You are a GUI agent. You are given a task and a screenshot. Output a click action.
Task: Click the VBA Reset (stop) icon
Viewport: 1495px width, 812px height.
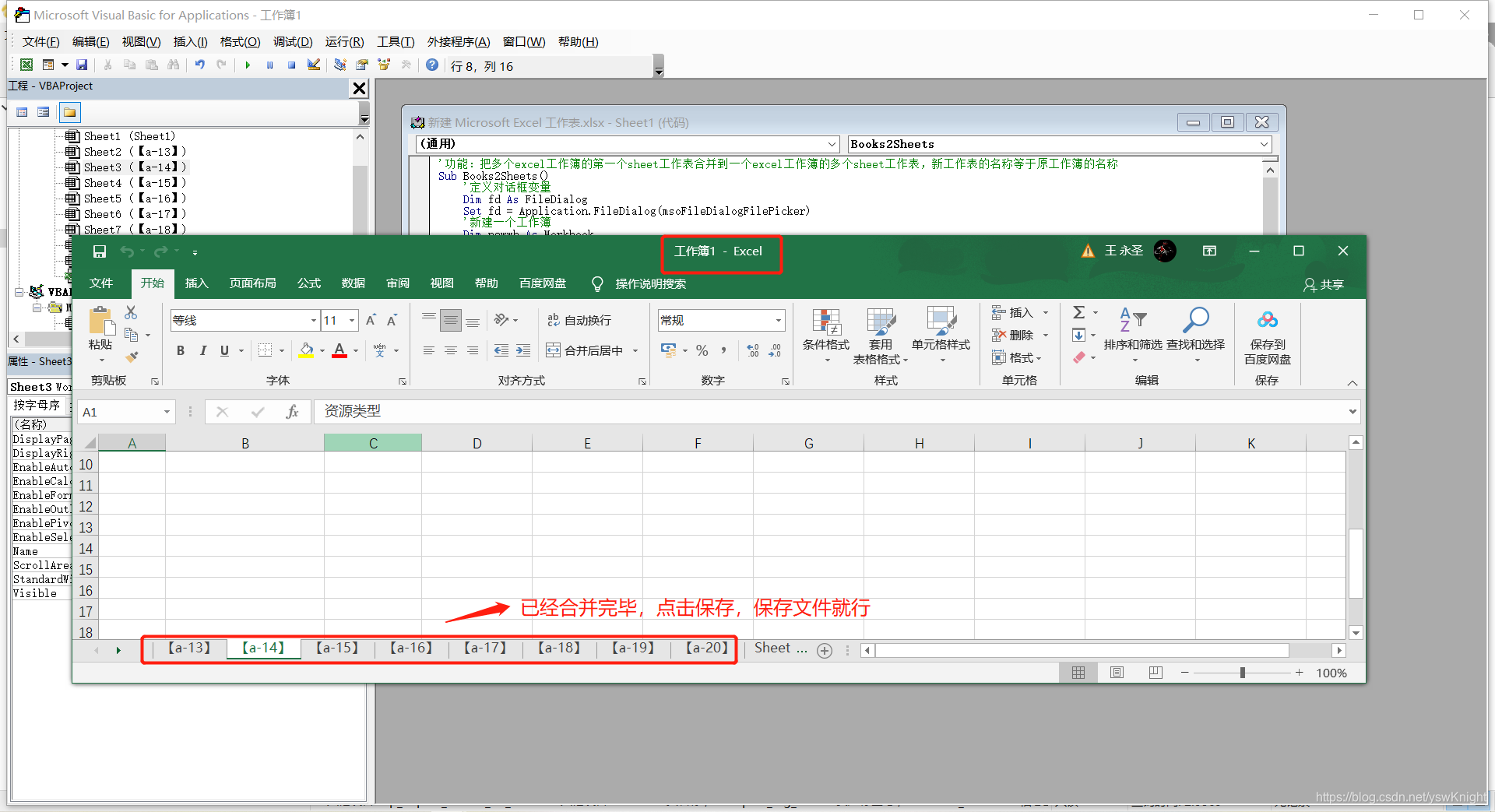pos(291,65)
